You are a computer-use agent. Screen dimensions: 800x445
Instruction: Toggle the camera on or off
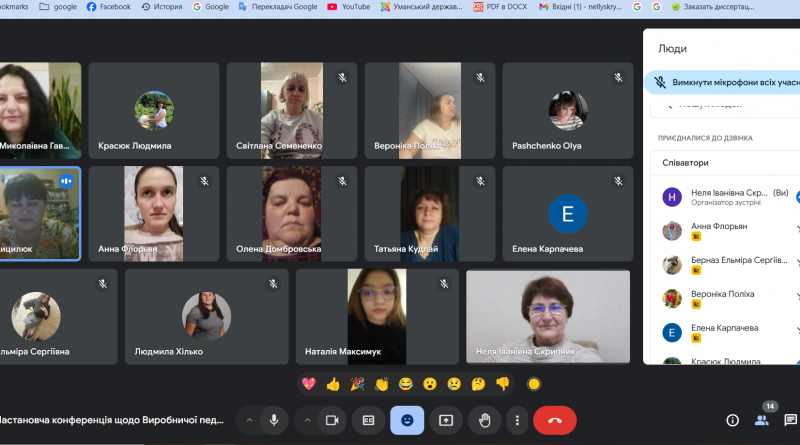tap(332, 420)
